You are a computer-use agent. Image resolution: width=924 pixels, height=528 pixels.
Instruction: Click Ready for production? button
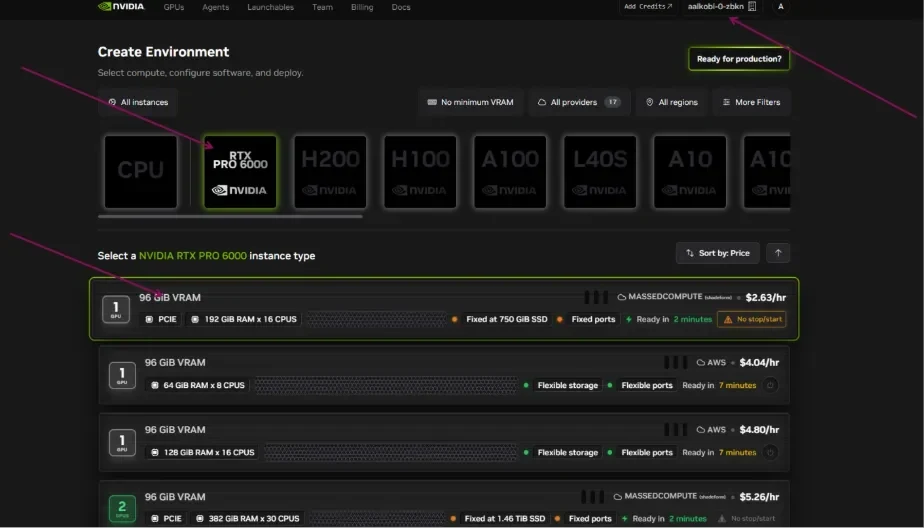click(739, 59)
